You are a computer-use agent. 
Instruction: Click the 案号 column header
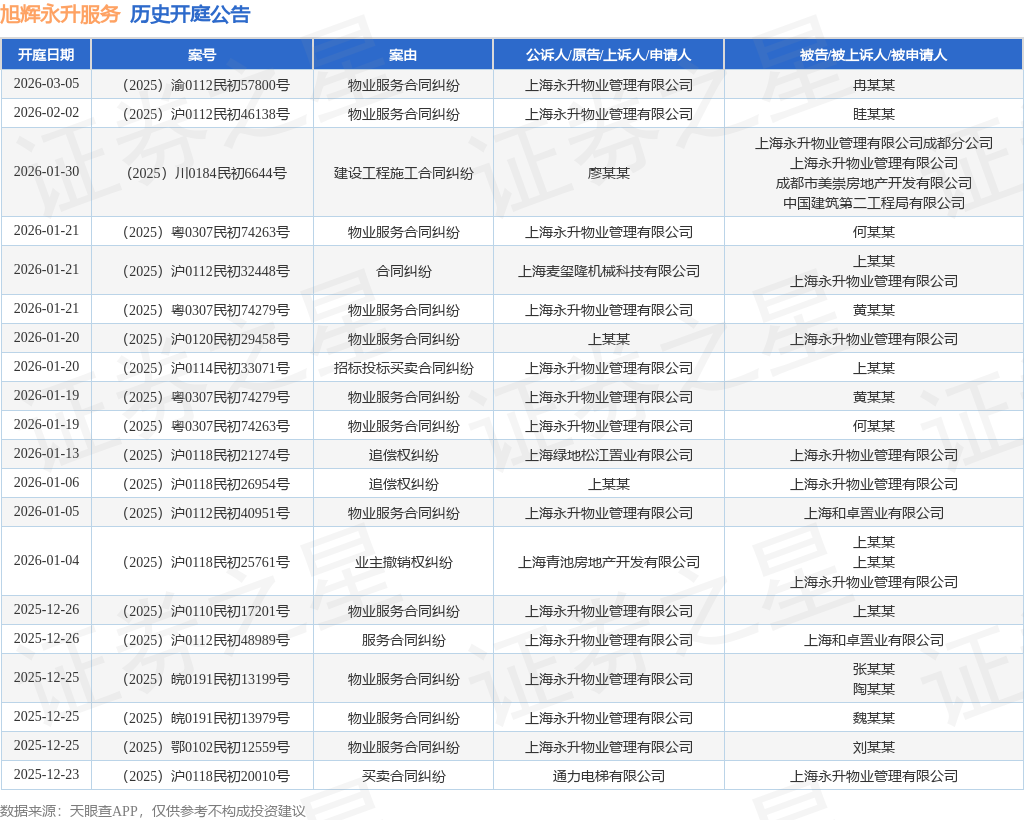[x=202, y=55]
